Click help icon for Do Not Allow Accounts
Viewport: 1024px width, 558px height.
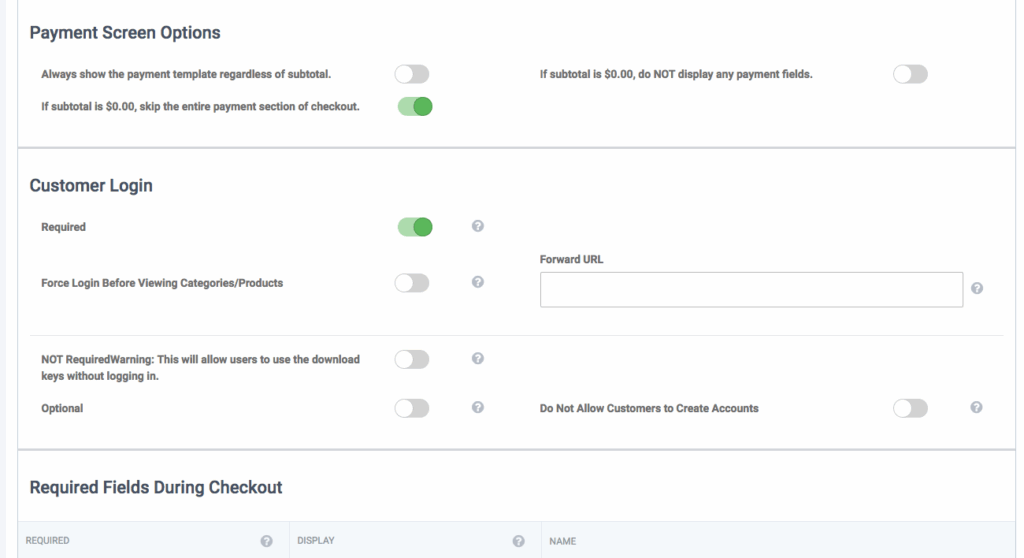[977, 408]
